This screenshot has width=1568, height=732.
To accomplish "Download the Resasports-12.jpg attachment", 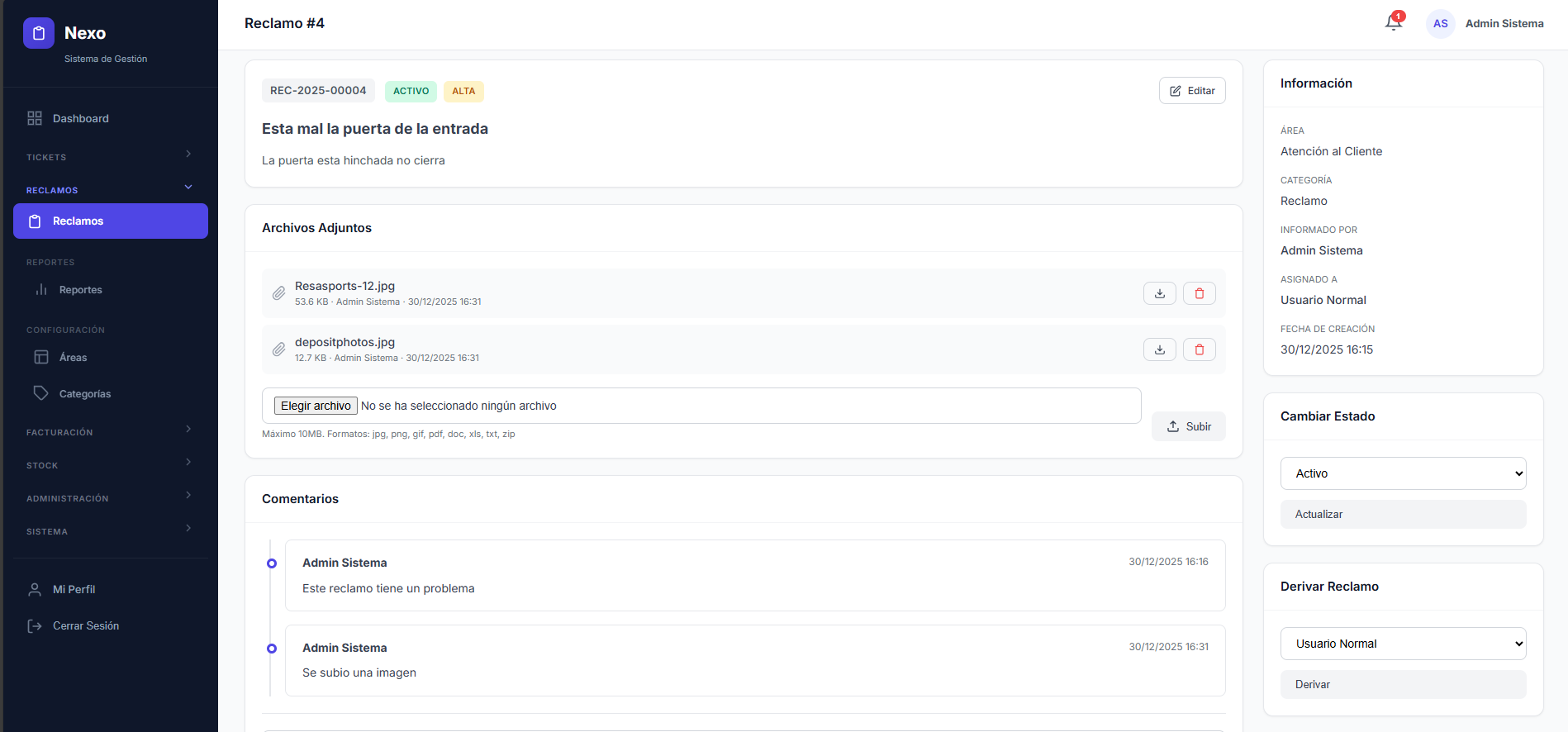I will [x=1159, y=293].
